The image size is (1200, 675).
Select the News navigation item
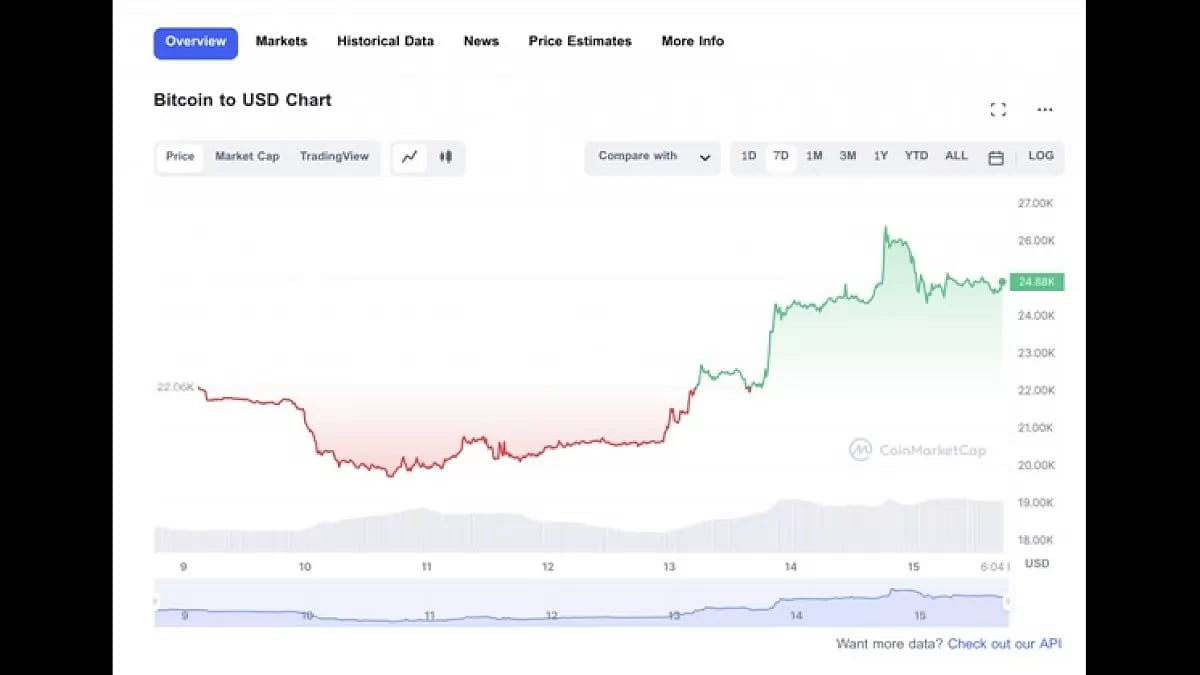click(x=481, y=41)
